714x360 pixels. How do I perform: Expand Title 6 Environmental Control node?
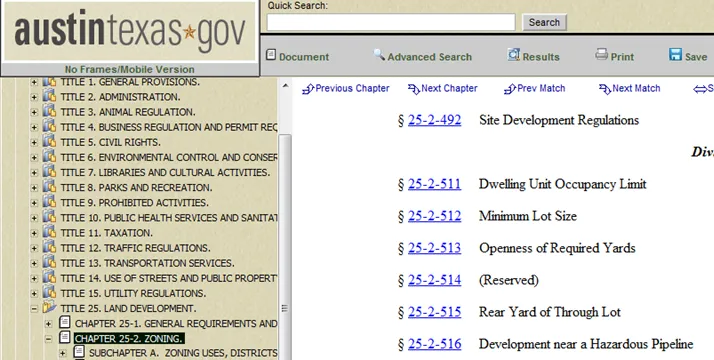click(x=34, y=157)
